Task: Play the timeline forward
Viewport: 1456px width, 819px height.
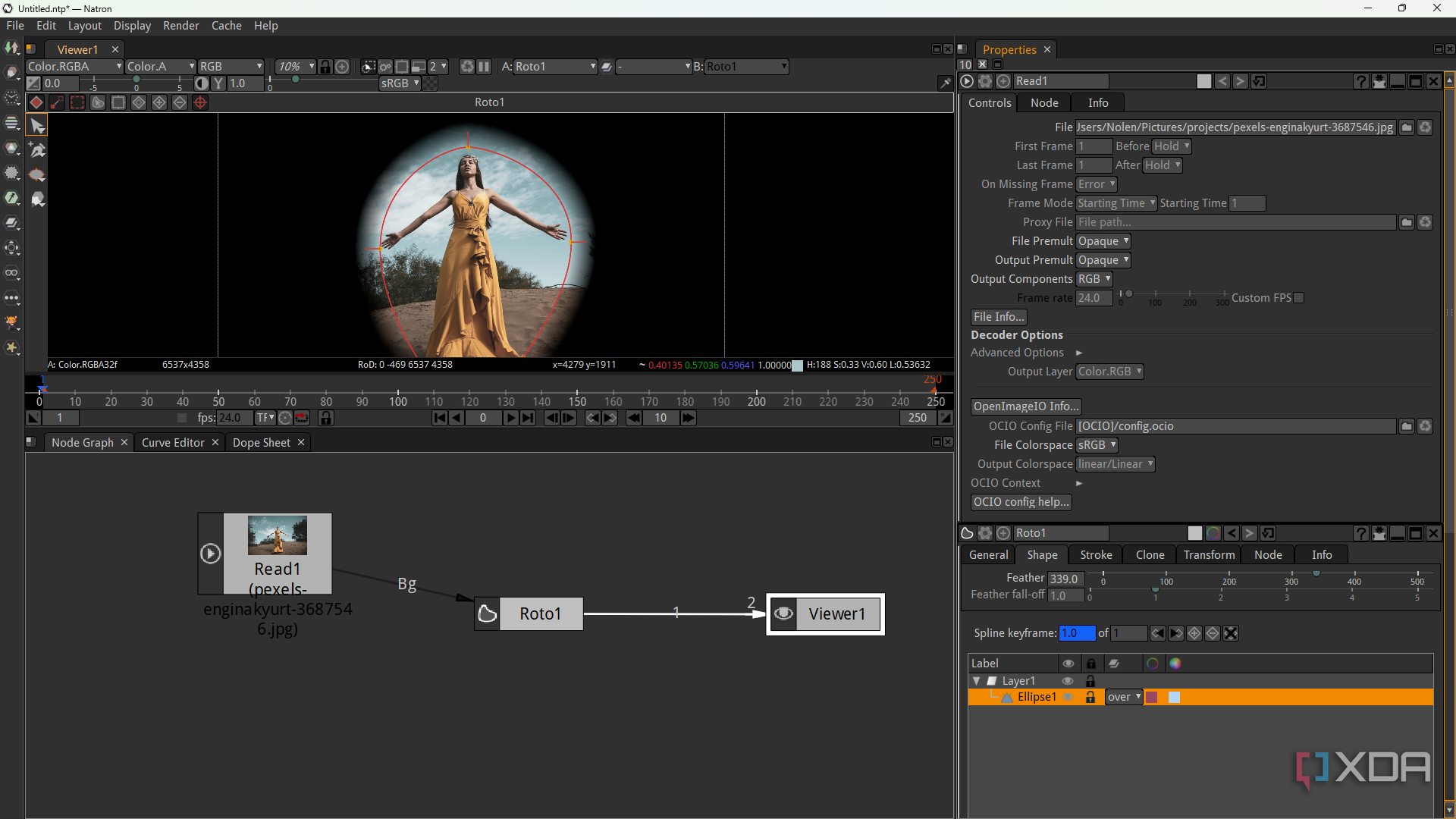Action: [510, 418]
